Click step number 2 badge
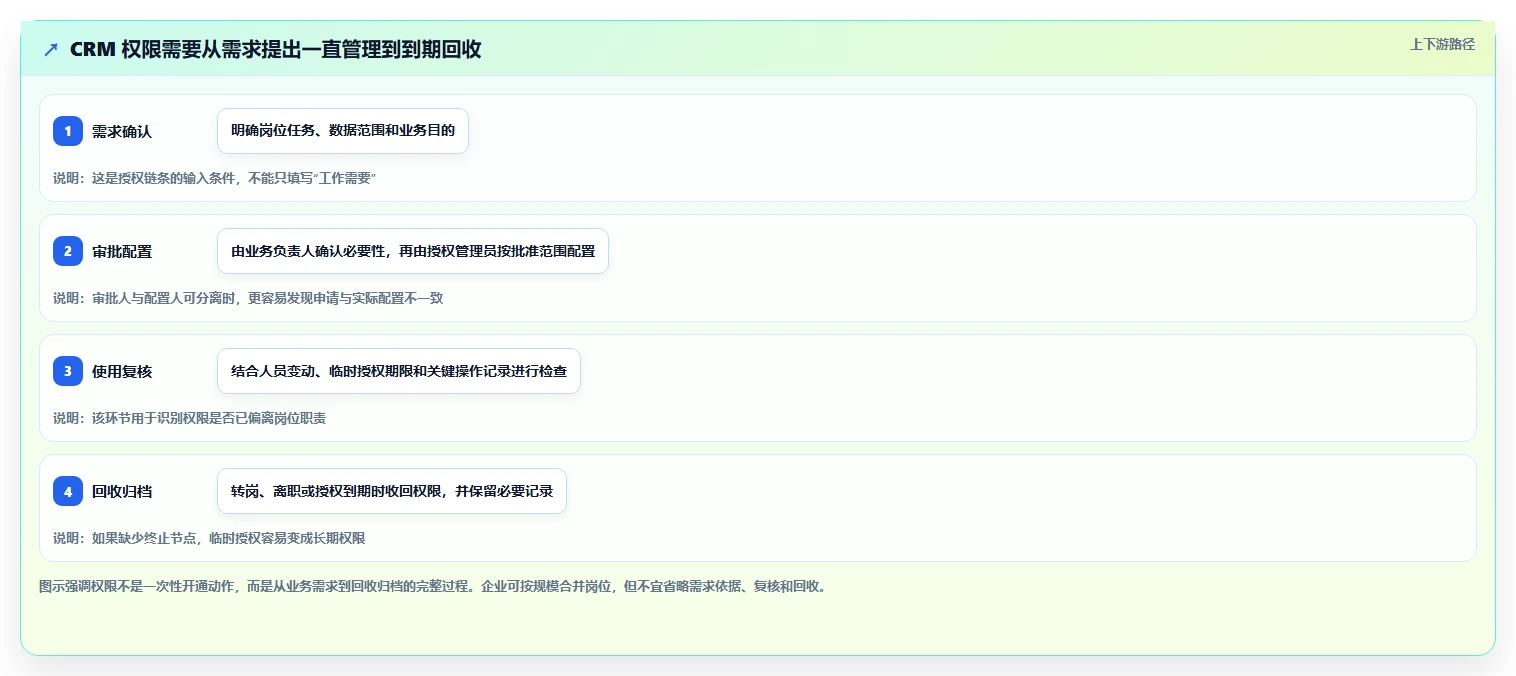The image size is (1516, 676). pos(68,251)
